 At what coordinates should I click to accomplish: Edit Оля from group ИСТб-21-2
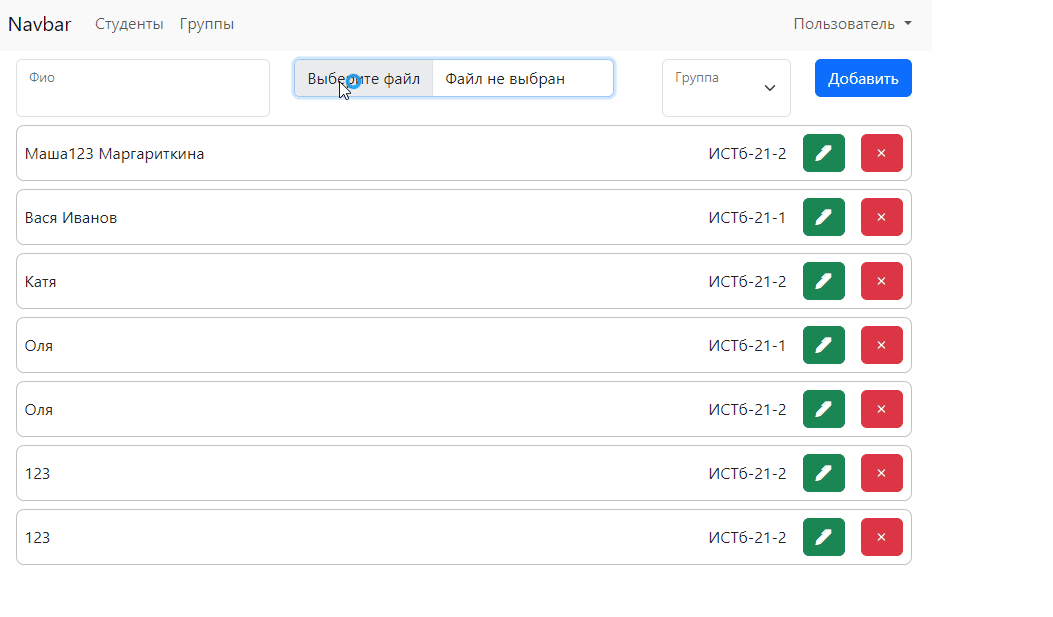click(823, 409)
